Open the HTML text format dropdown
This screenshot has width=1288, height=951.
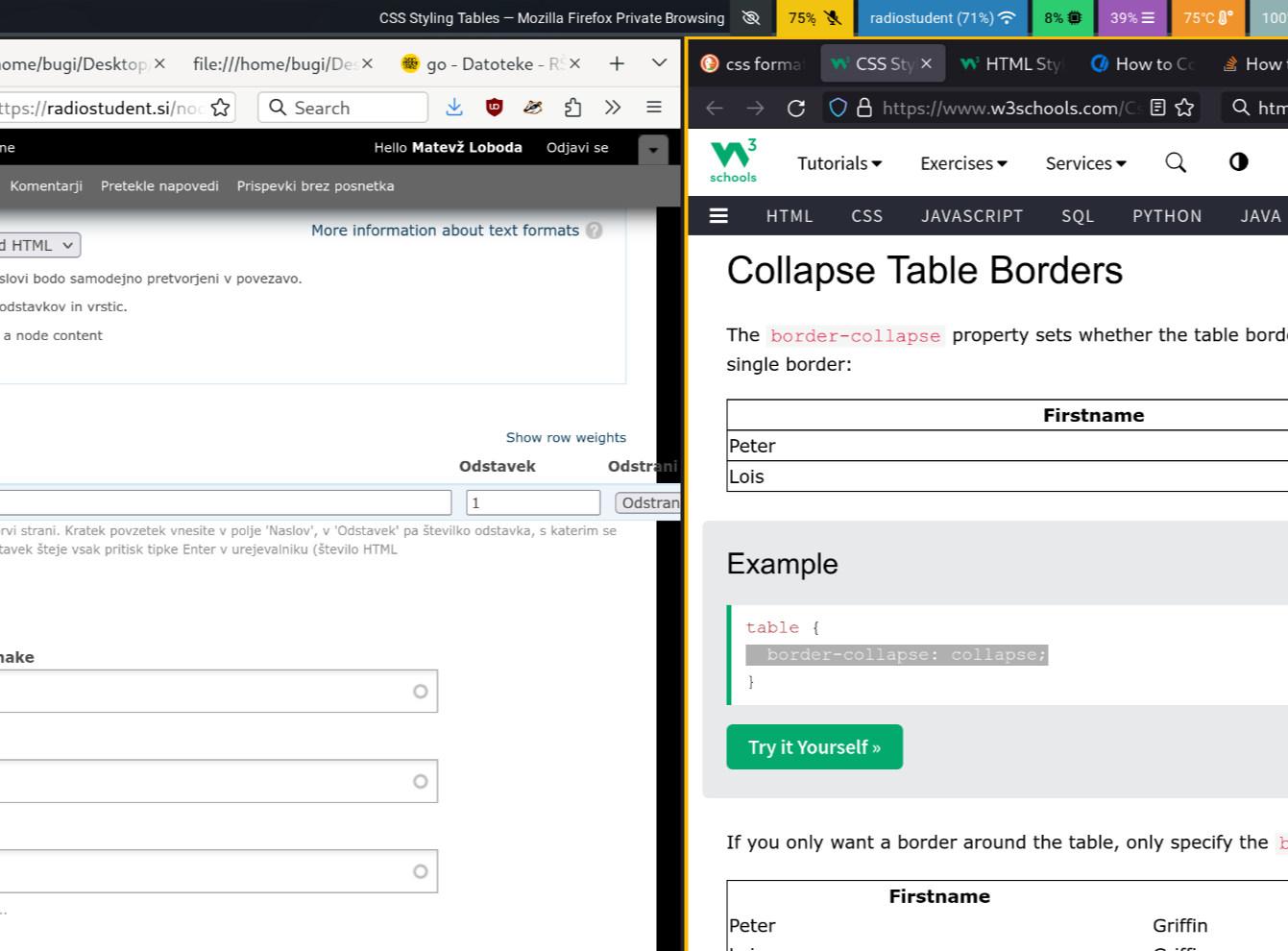(x=39, y=246)
